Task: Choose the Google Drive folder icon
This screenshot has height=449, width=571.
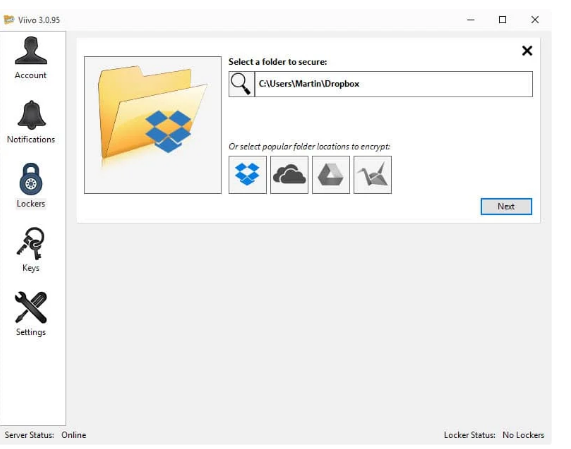Action: coord(331,175)
